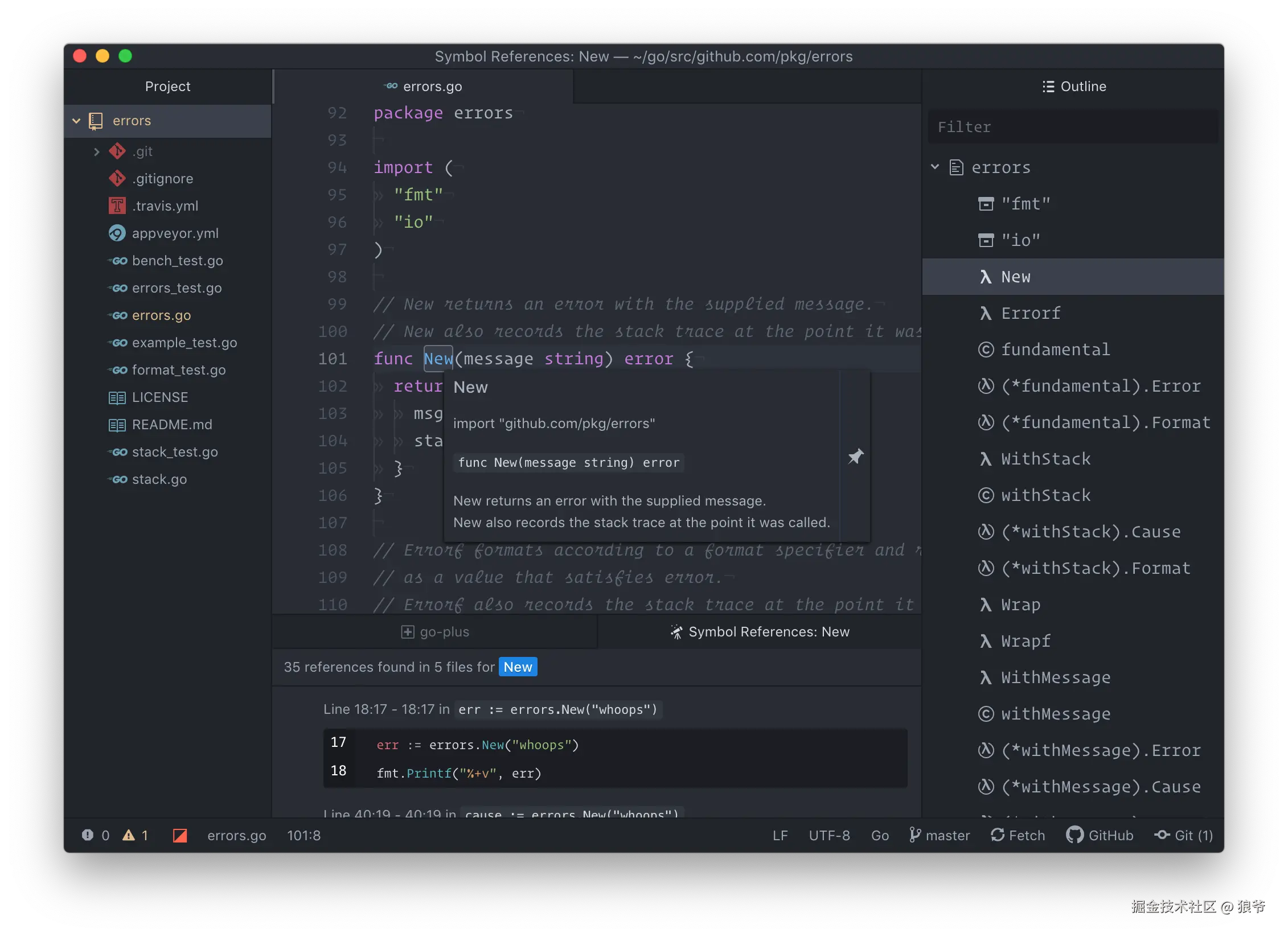
Task: Click the red linter icon in status bar
Action: point(180,835)
